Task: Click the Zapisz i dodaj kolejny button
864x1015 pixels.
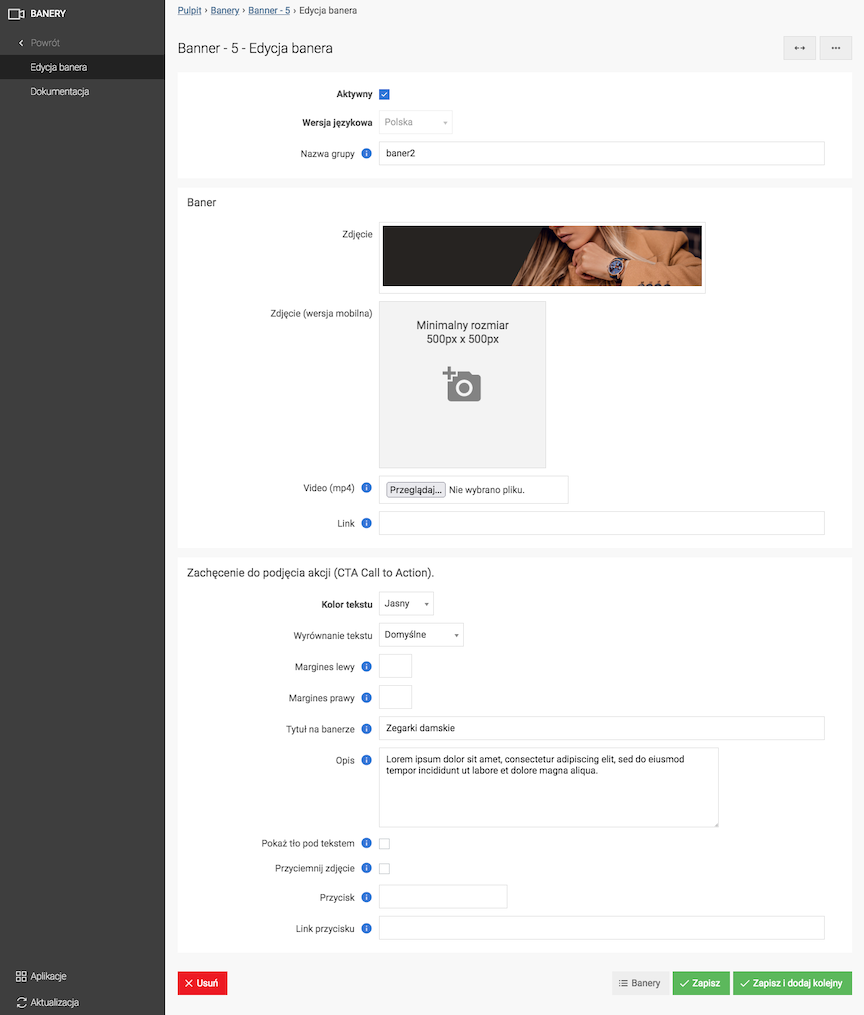Action: tap(792, 983)
